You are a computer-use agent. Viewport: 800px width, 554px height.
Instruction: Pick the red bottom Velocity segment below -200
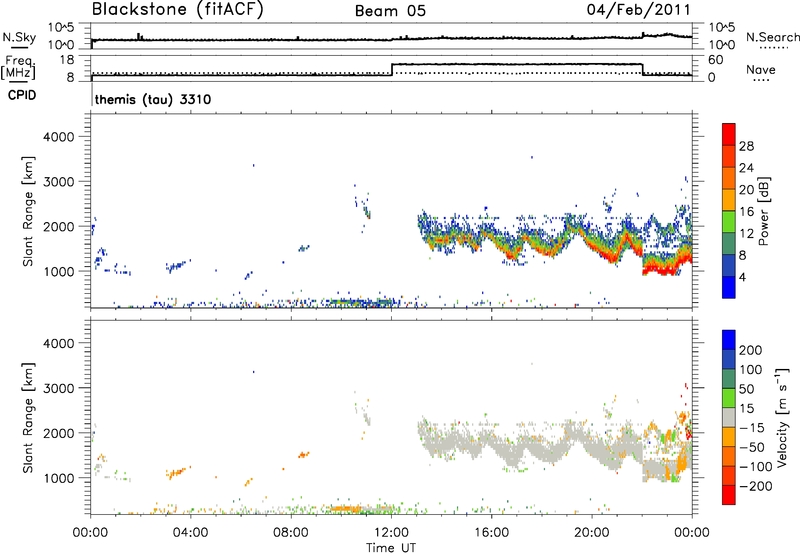(x=729, y=495)
